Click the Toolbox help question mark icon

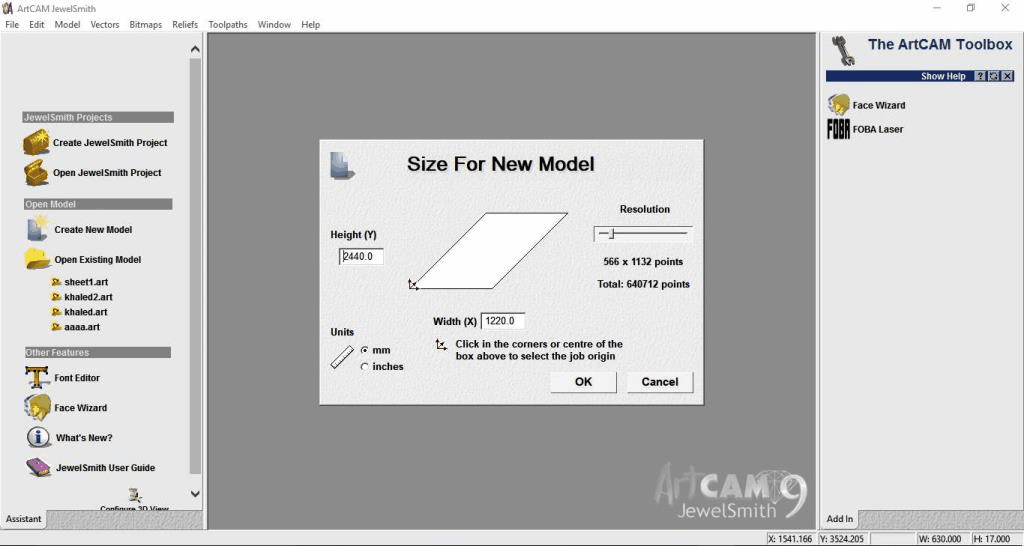(980, 76)
